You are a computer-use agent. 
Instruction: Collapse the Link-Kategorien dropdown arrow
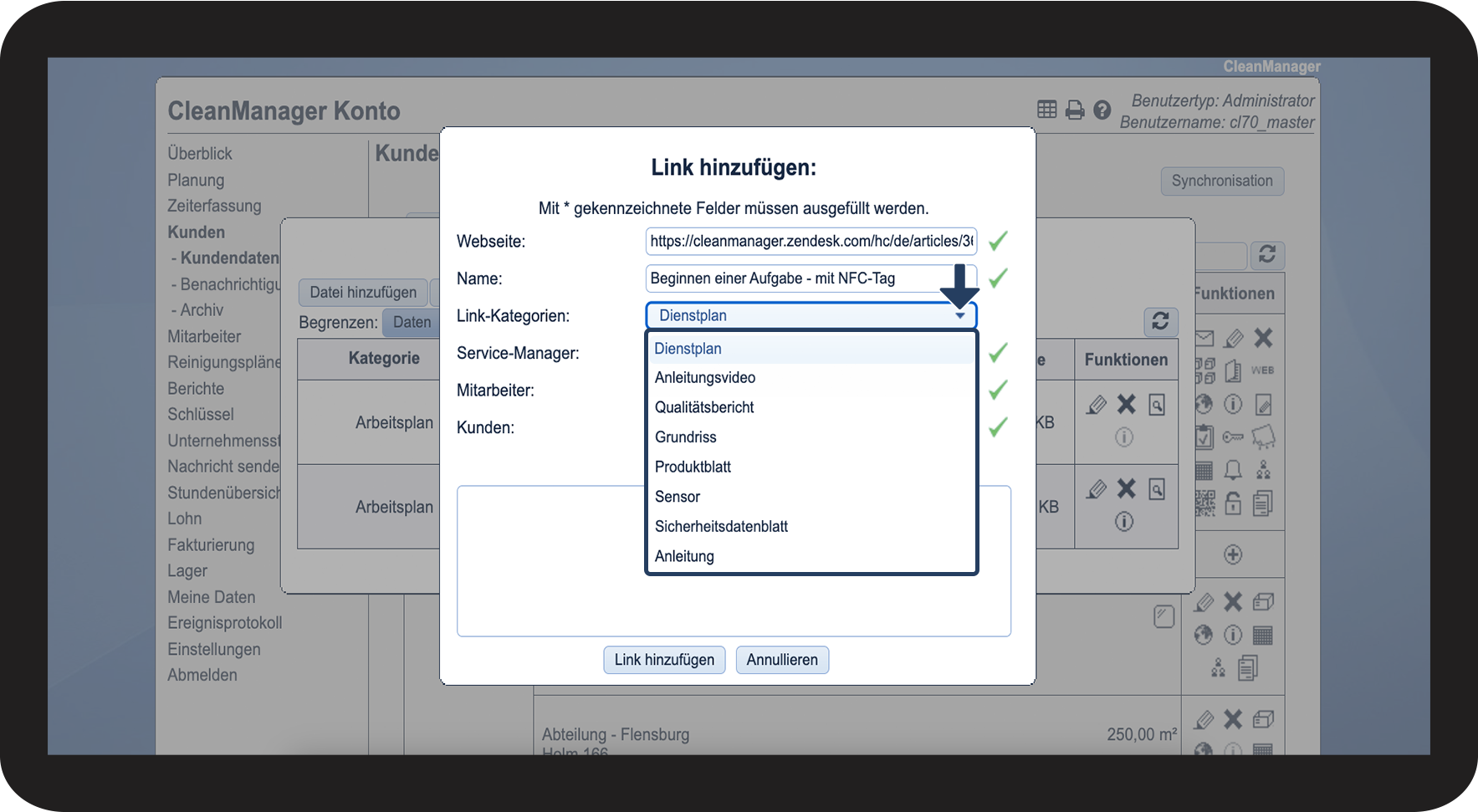pos(960,316)
